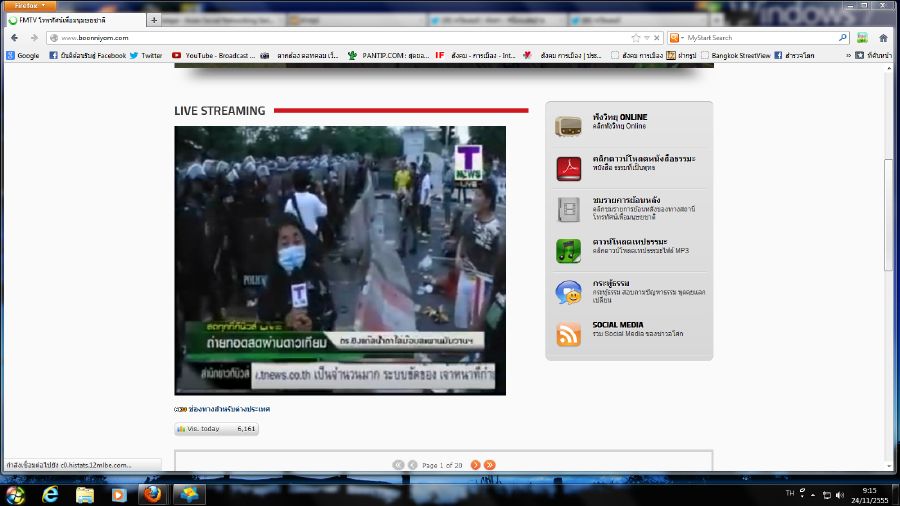Image resolution: width=900 pixels, height=506 pixels.
Task: Click the bookmark star in address bar
Action: pyautogui.click(x=635, y=38)
